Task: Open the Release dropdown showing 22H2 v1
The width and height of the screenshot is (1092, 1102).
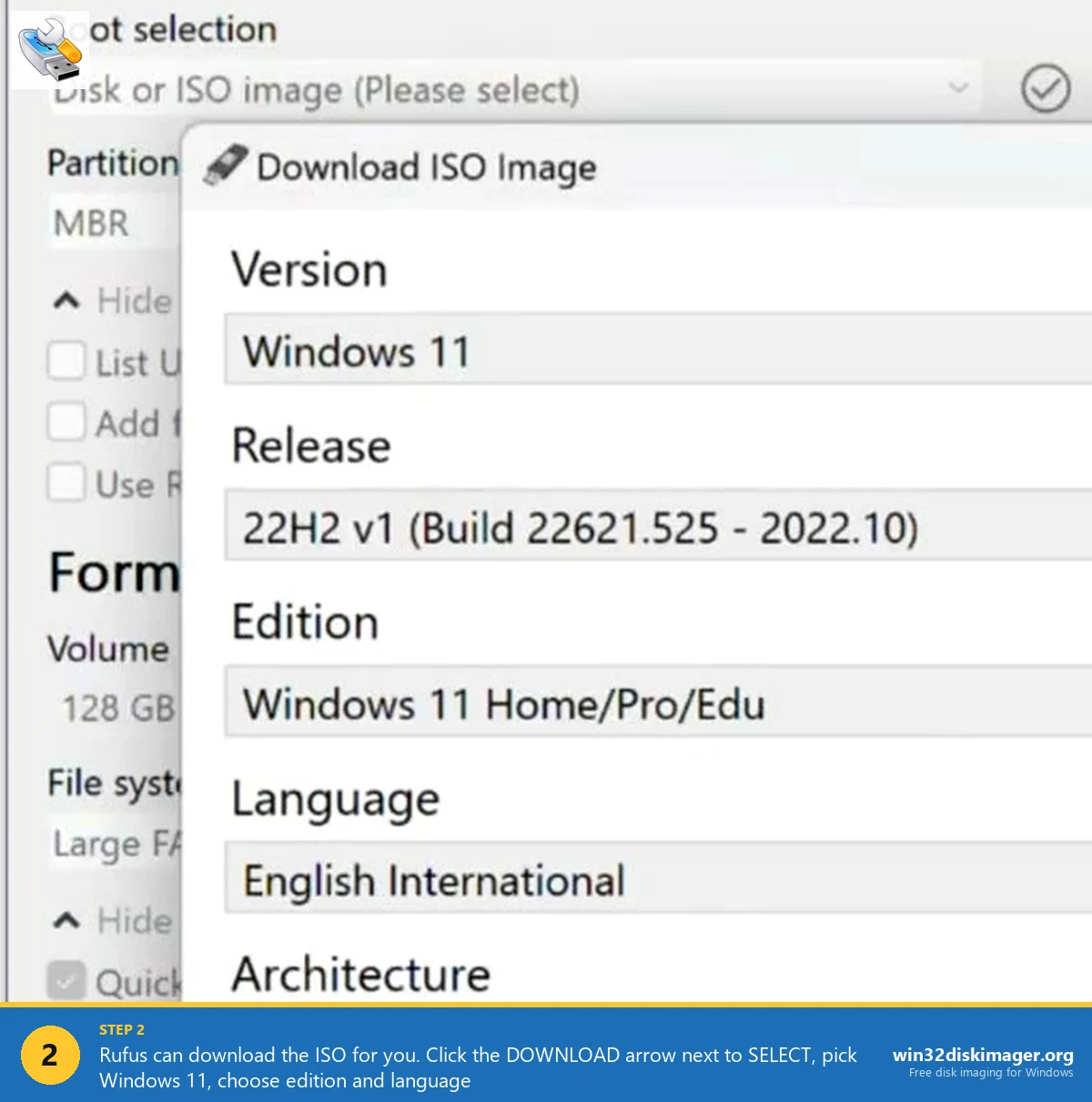Action: coord(637,528)
